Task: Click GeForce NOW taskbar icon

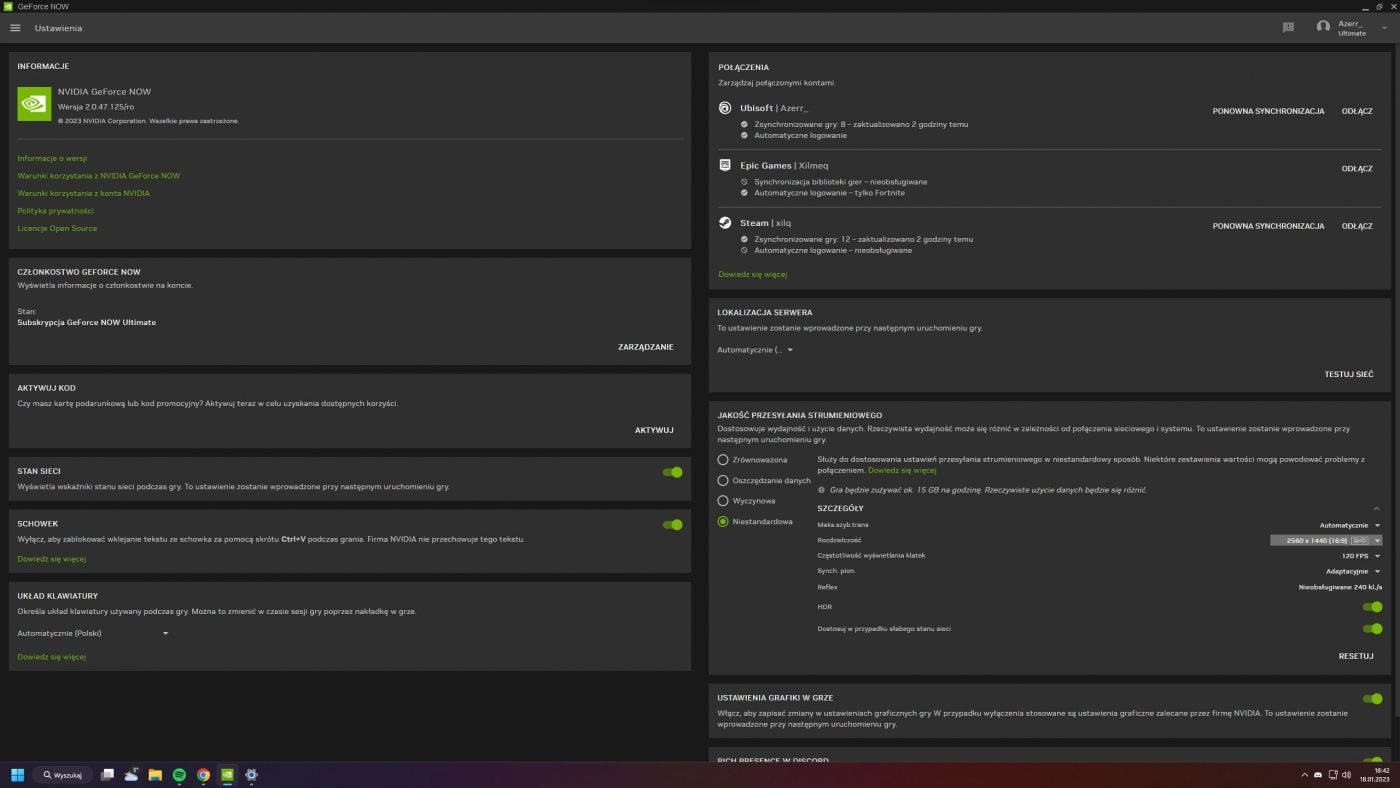Action: click(227, 775)
